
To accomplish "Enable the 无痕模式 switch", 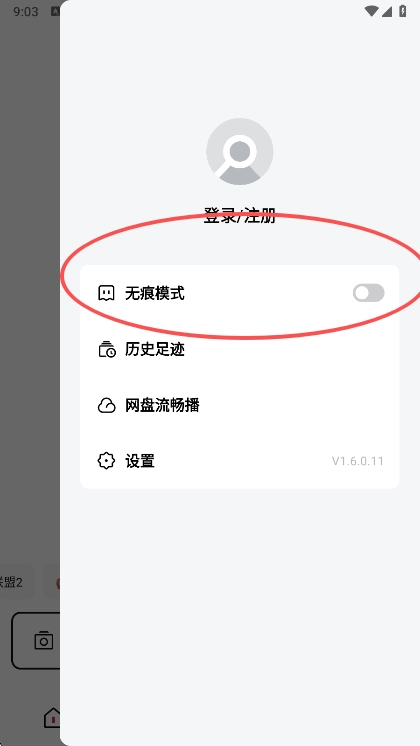I will (369, 293).
